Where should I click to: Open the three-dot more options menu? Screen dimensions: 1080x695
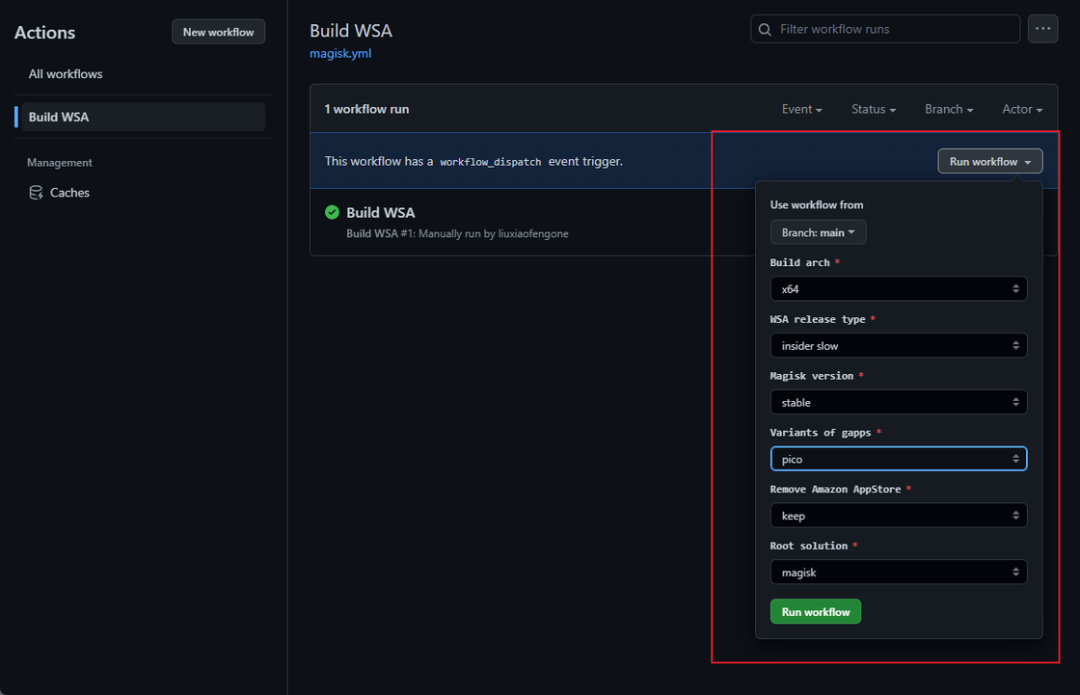1043,29
